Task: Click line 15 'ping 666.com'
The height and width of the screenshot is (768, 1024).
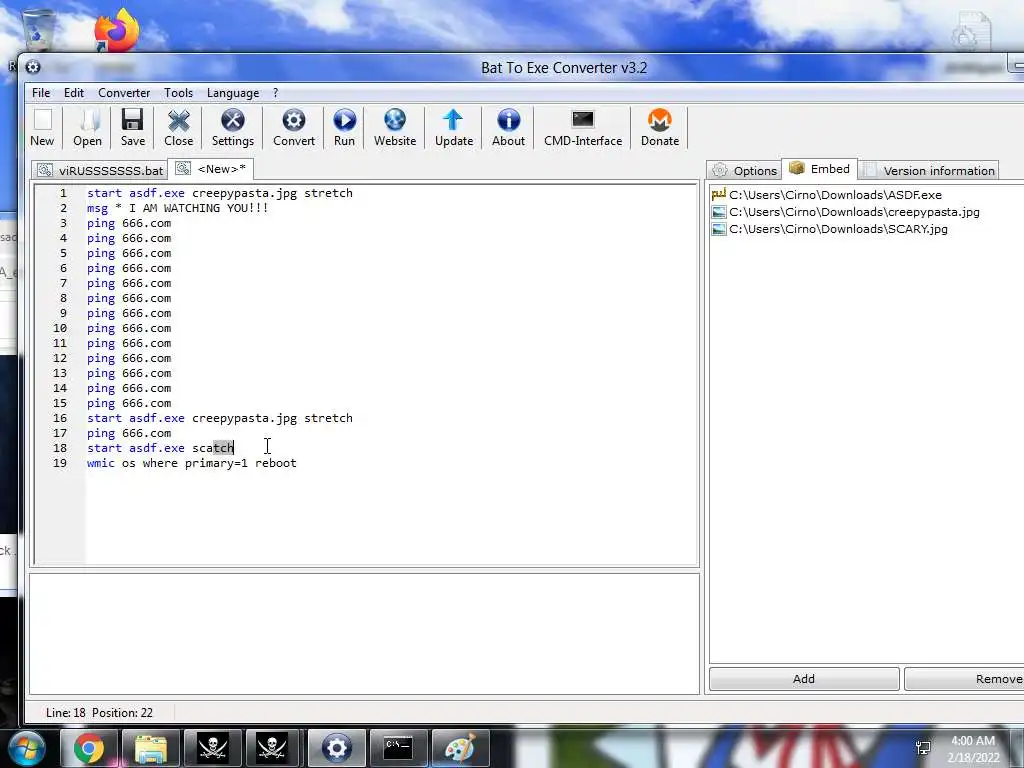Action: pyautogui.click(x=129, y=403)
